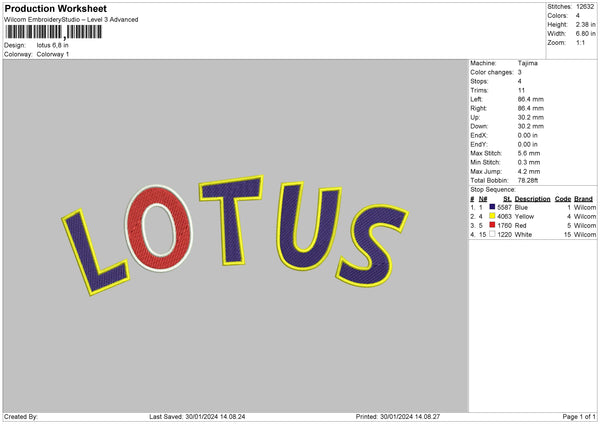Click the Zoom value '1:1'
The image size is (600, 424).
pos(580,43)
